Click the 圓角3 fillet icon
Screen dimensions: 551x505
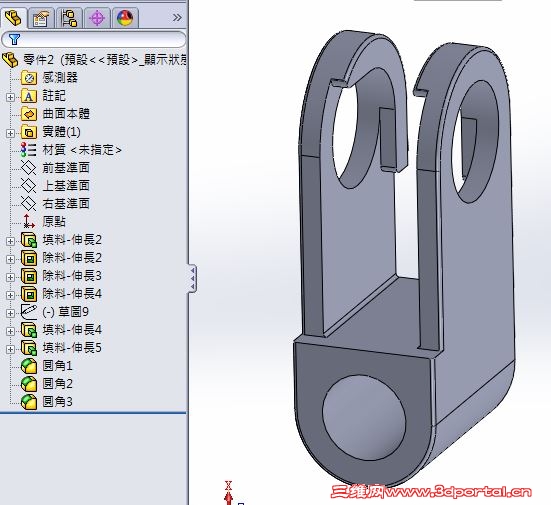coord(29,402)
